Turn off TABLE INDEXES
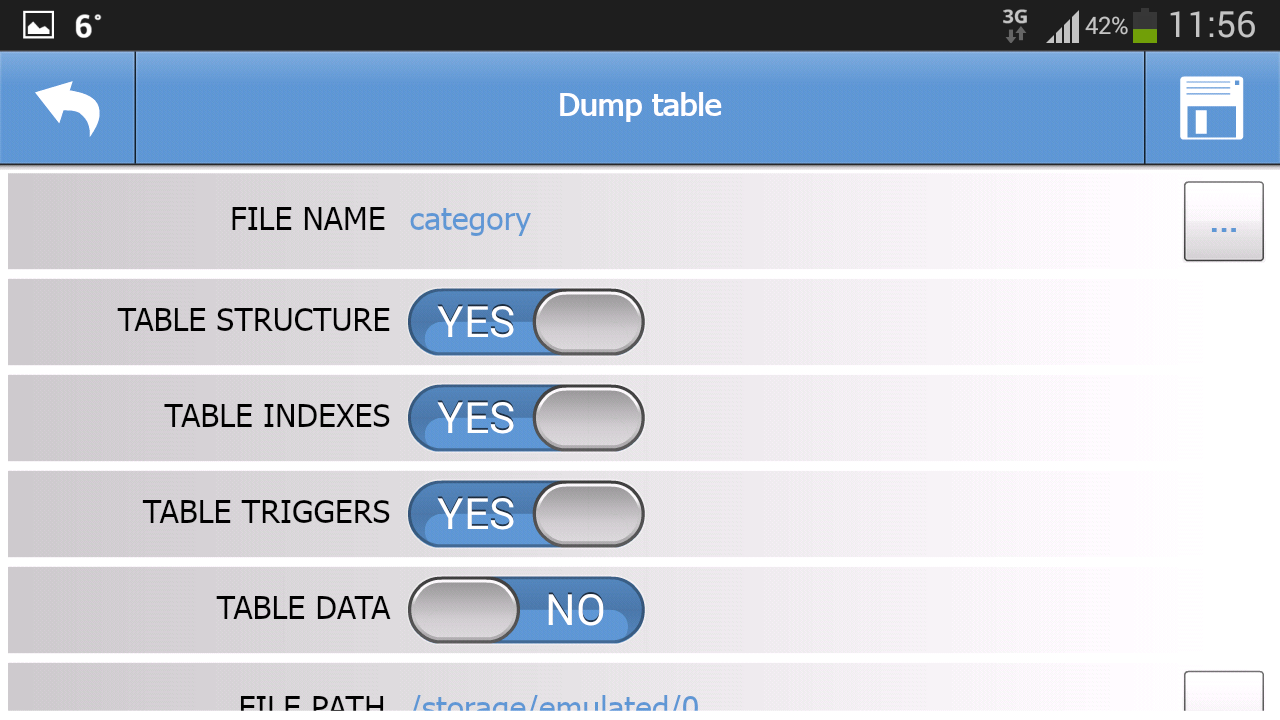This screenshot has height=720, width=1280. (525, 417)
